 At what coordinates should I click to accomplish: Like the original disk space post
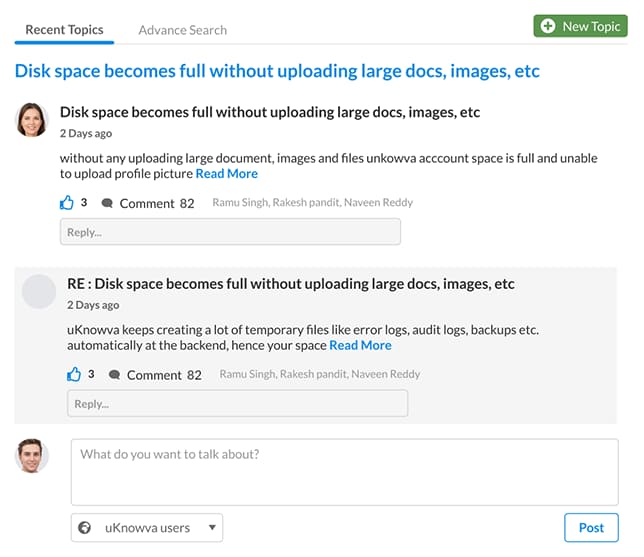pyautogui.click(x=67, y=203)
